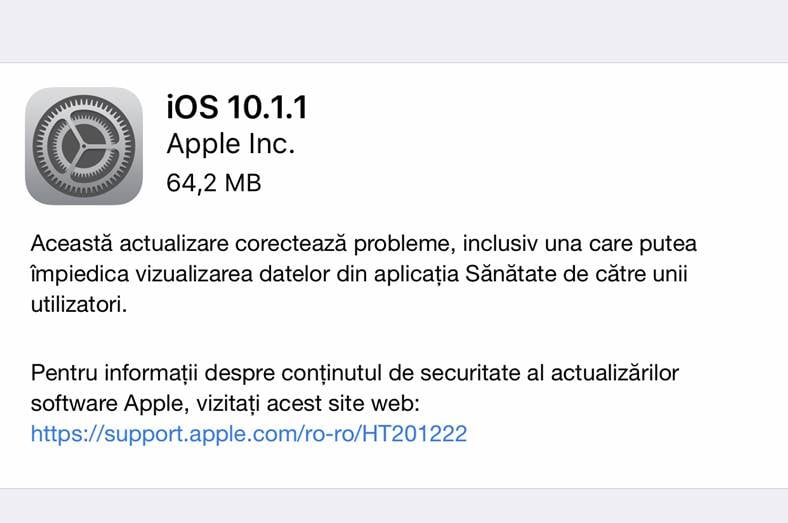Open the support.apple.com HT201222 link
788x523 pixels.
pos(249,434)
